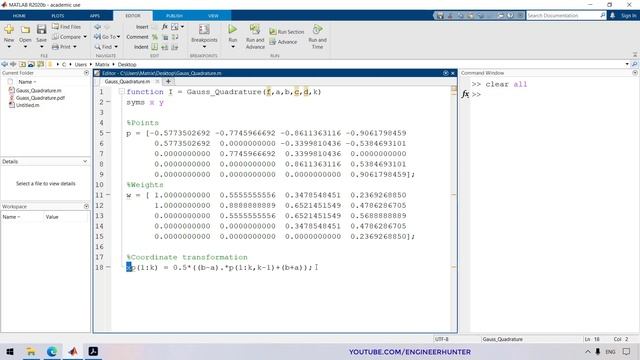
Task: Search current folder with magnifier icon
Action: click(x=634, y=64)
